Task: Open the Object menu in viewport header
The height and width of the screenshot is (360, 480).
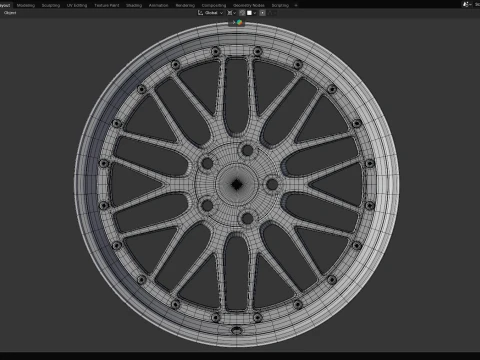Action: click(x=10, y=13)
